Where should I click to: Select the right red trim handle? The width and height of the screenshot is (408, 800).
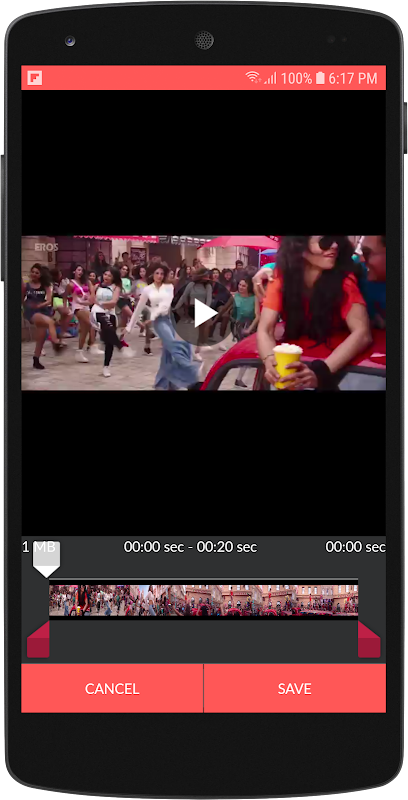(x=369, y=639)
